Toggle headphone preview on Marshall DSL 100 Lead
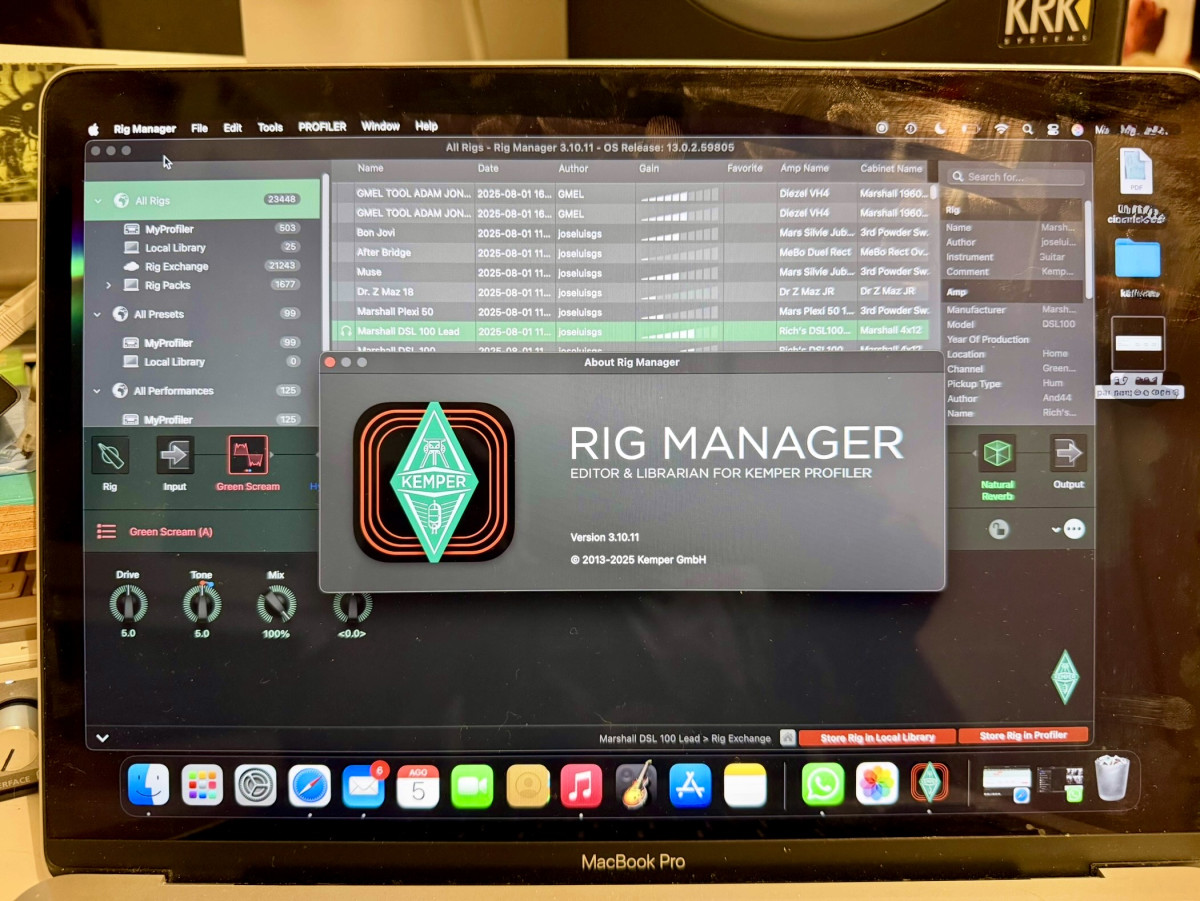Image resolution: width=1200 pixels, height=901 pixels. point(345,330)
